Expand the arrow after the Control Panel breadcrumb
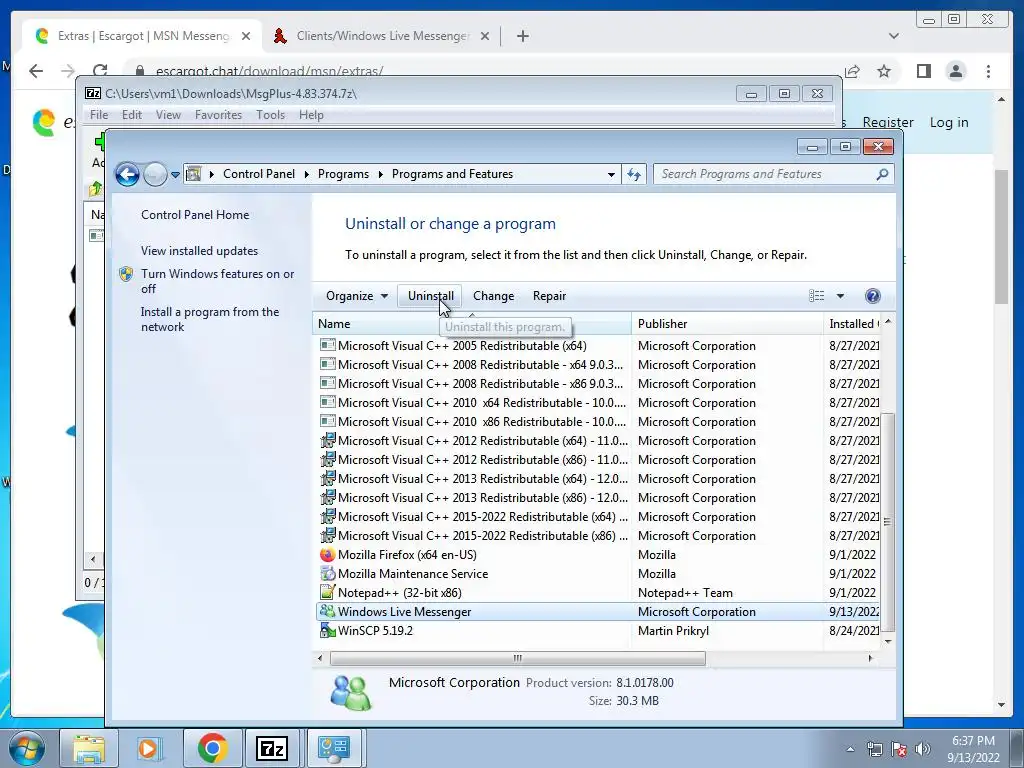Screen dimensions: 1024x768 [307, 174]
